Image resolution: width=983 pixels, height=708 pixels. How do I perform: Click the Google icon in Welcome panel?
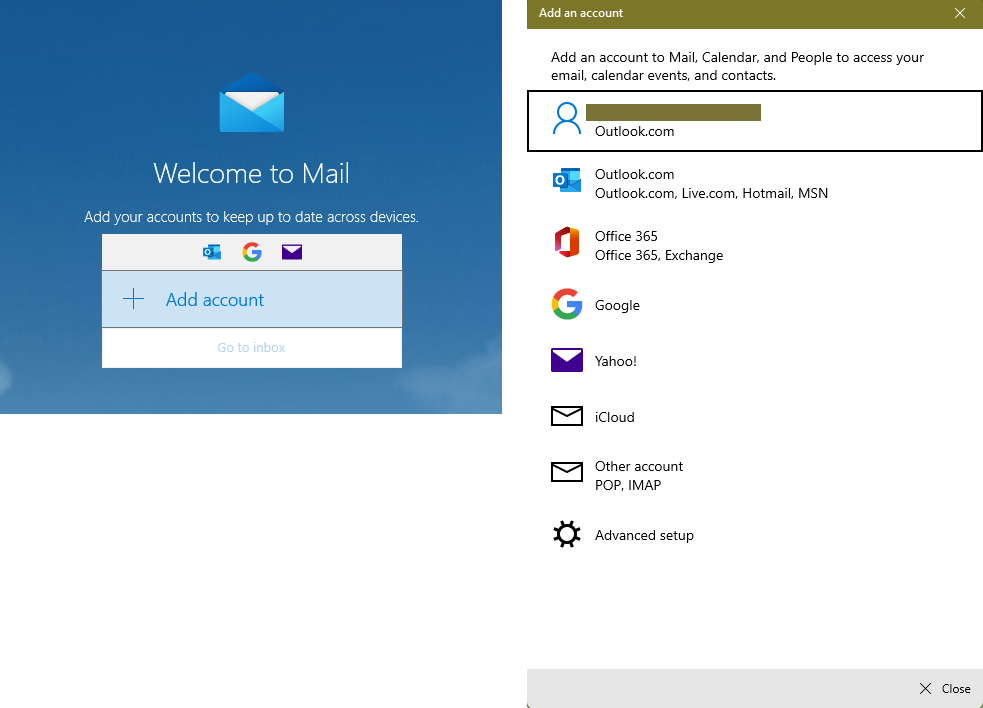(x=252, y=252)
